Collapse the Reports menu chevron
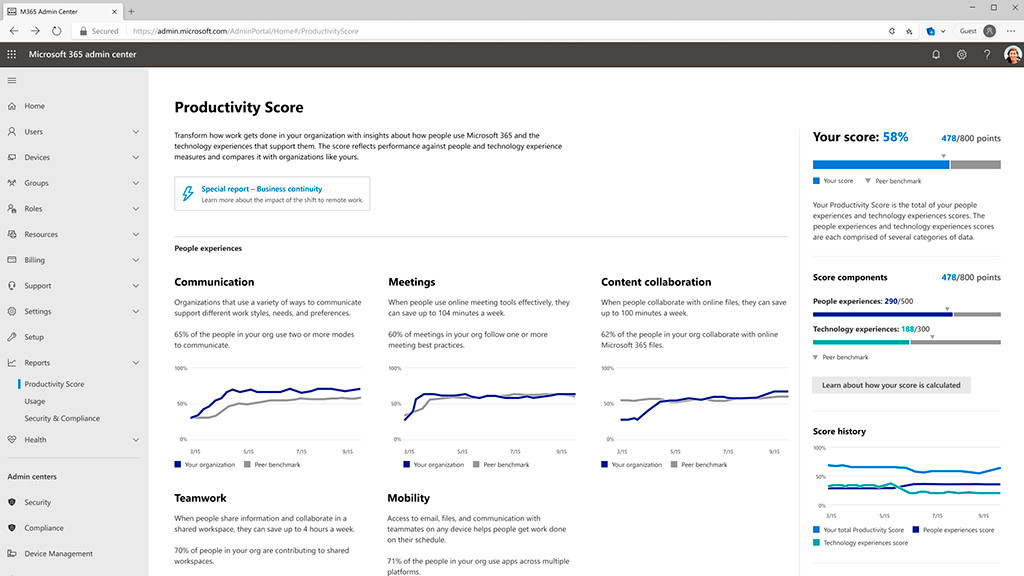 [136, 362]
